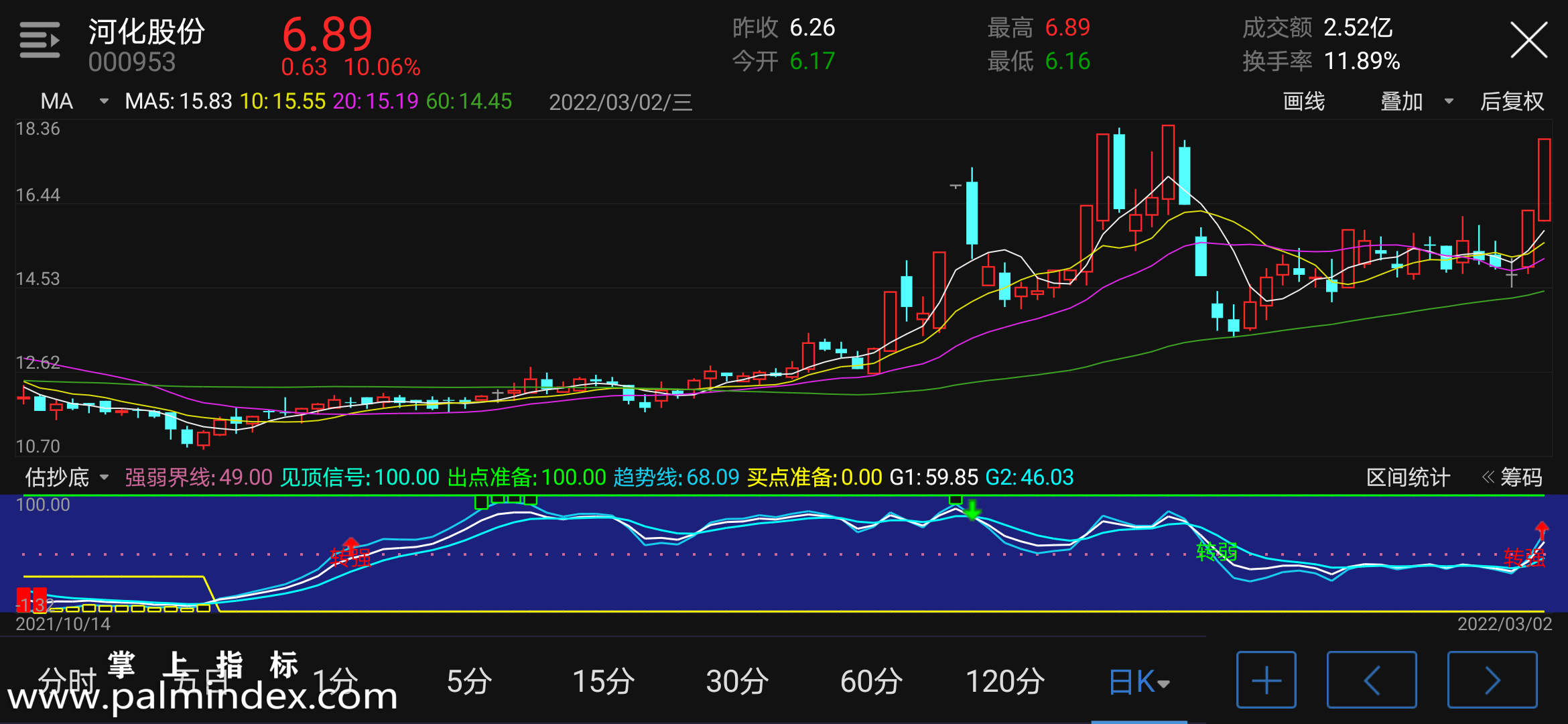
Task: Click the date 2022/03/02/三 label
Action: pyautogui.click(x=620, y=102)
